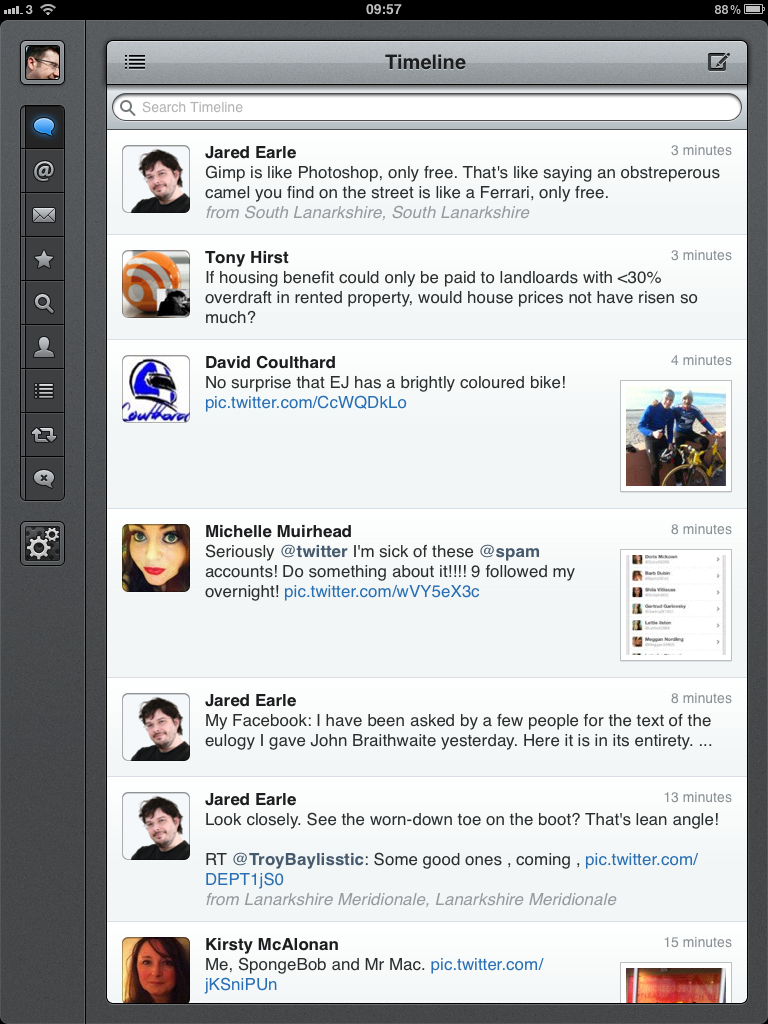The image size is (768, 1024).
Task: Open the Profile person tab
Action: [43, 347]
